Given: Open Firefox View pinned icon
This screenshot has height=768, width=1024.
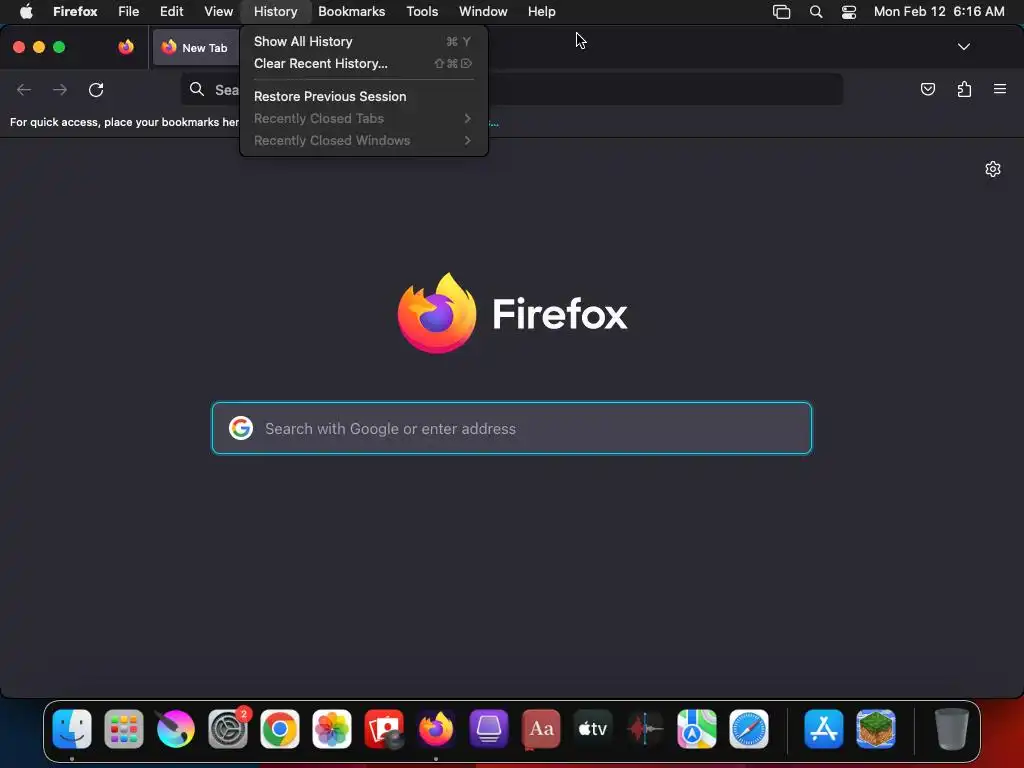Looking at the screenshot, I should coord(125,47).
